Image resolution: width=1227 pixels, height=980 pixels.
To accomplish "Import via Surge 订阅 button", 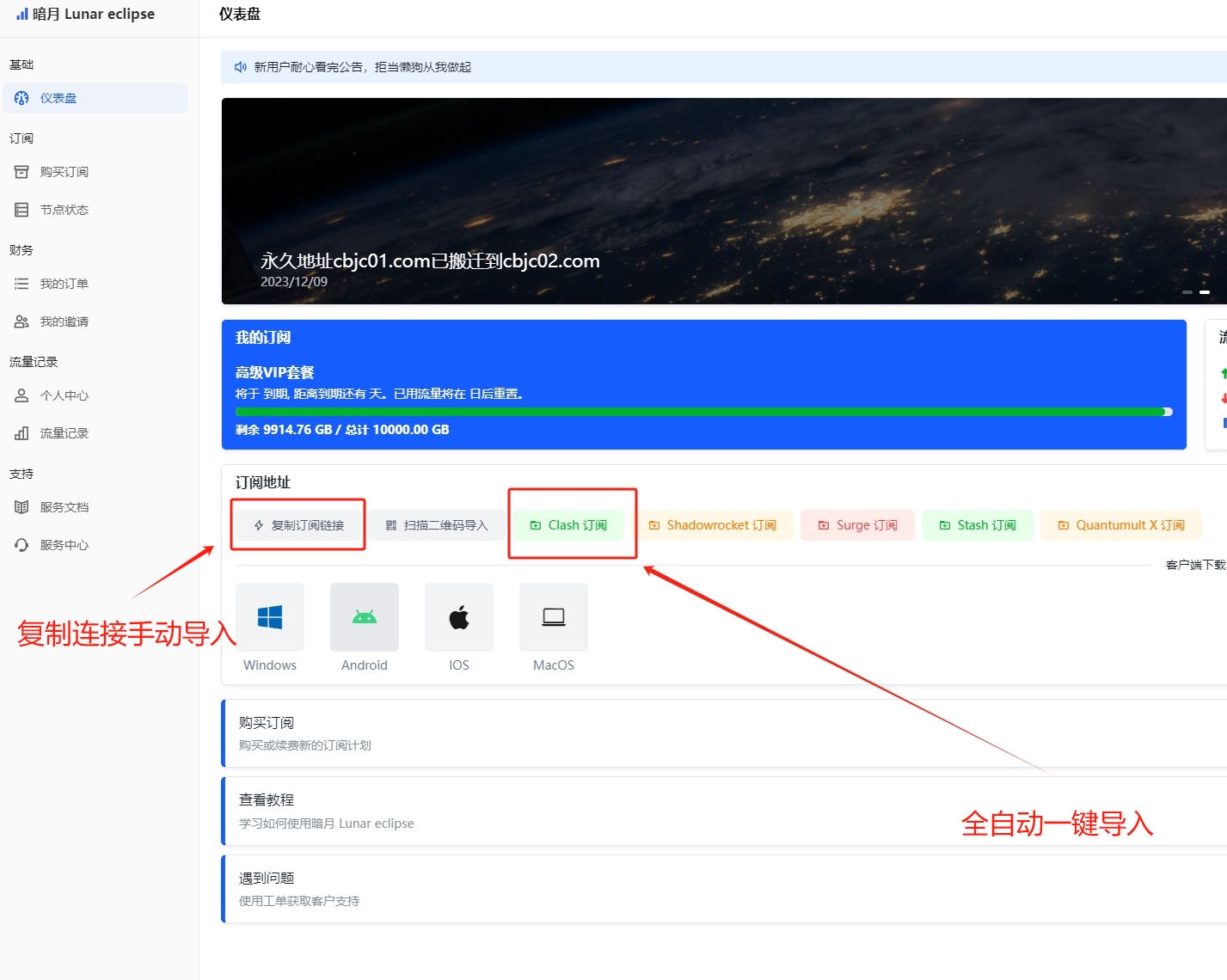I will pos(857,525).
